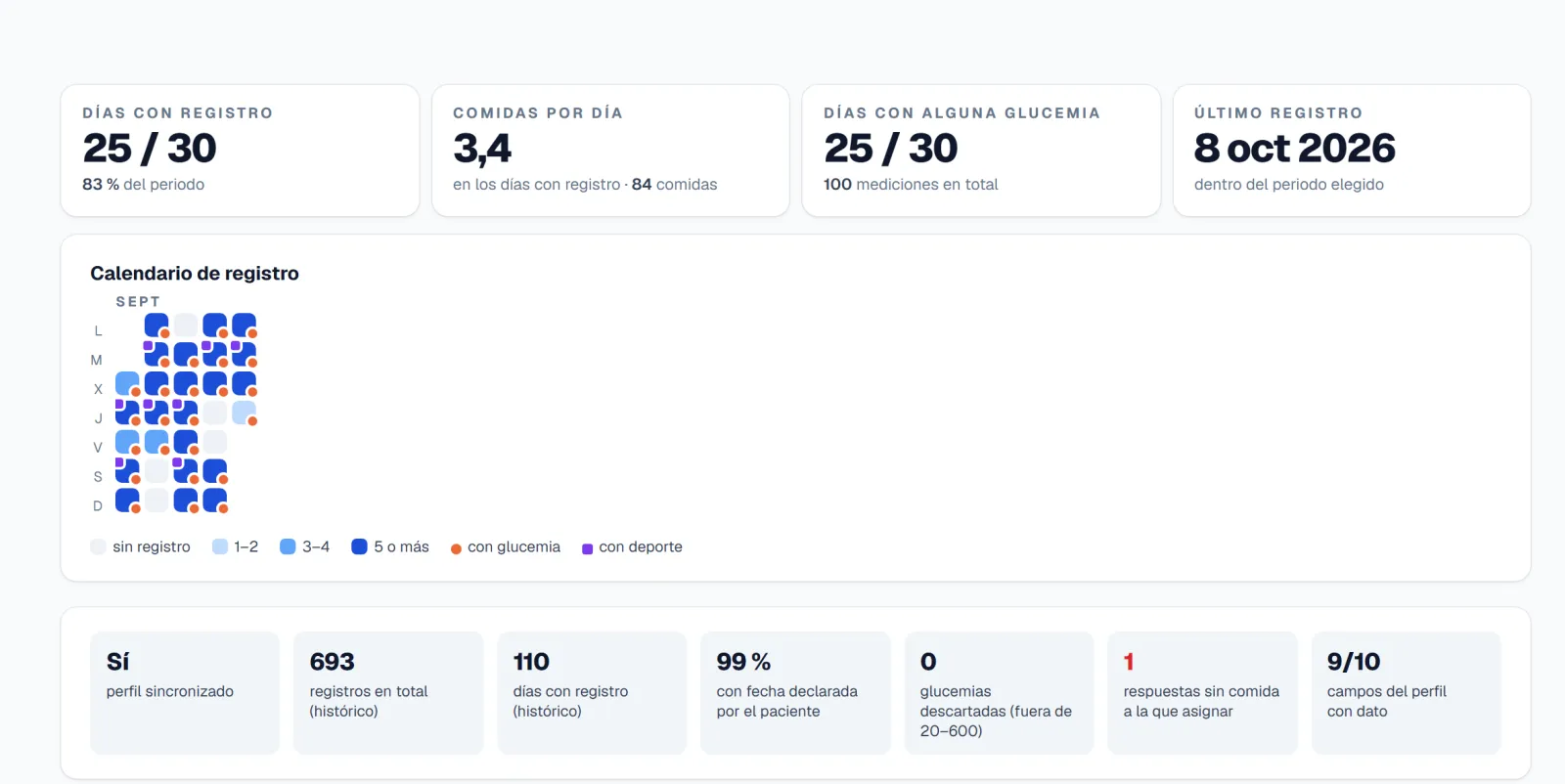The width and height of the screenshot is (1565, 784).
Task: Click 'glucemias descartadas (fuera de 20–600)' text
Action: pos(996,711)
